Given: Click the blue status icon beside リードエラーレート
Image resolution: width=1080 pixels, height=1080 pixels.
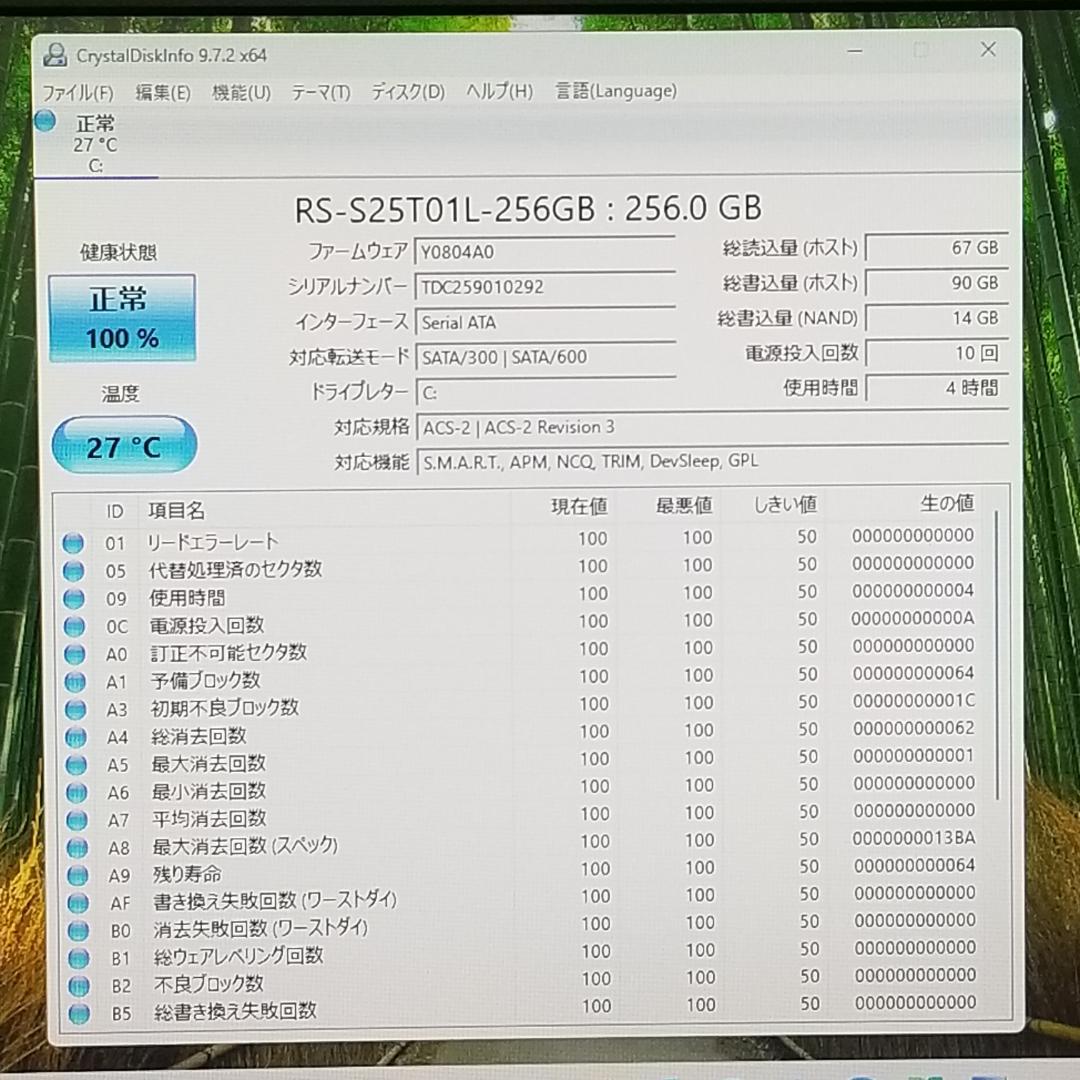Looking at the screenshot, I should [74, 542].
